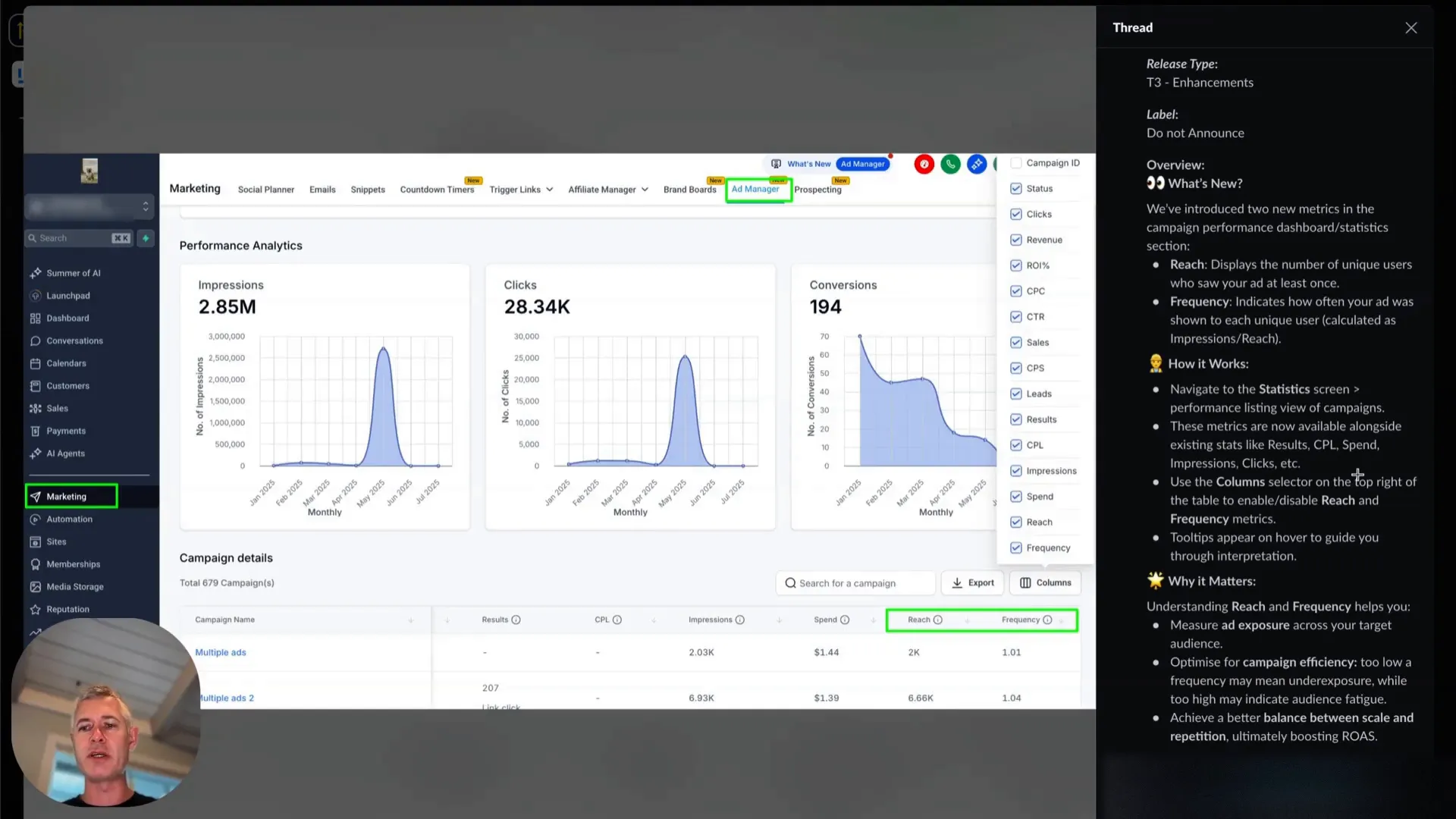Open Payments in the sidebar
The image size is (1456, 819).
coord(66,431)
